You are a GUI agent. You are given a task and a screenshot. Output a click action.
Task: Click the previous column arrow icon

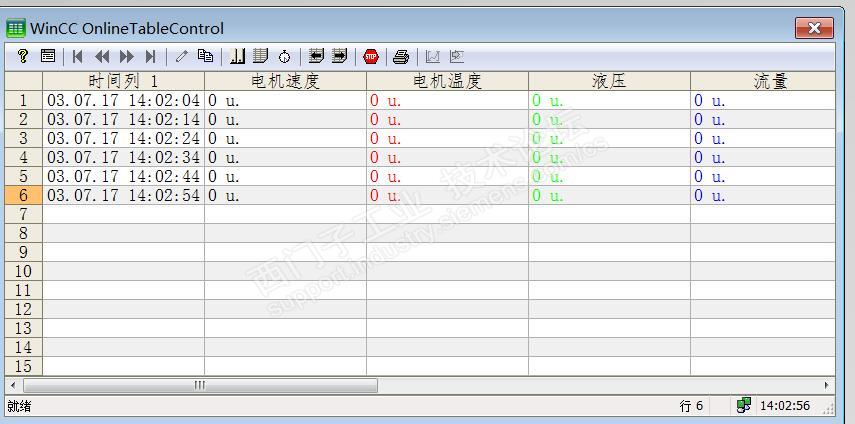click(x=316, y=56)
